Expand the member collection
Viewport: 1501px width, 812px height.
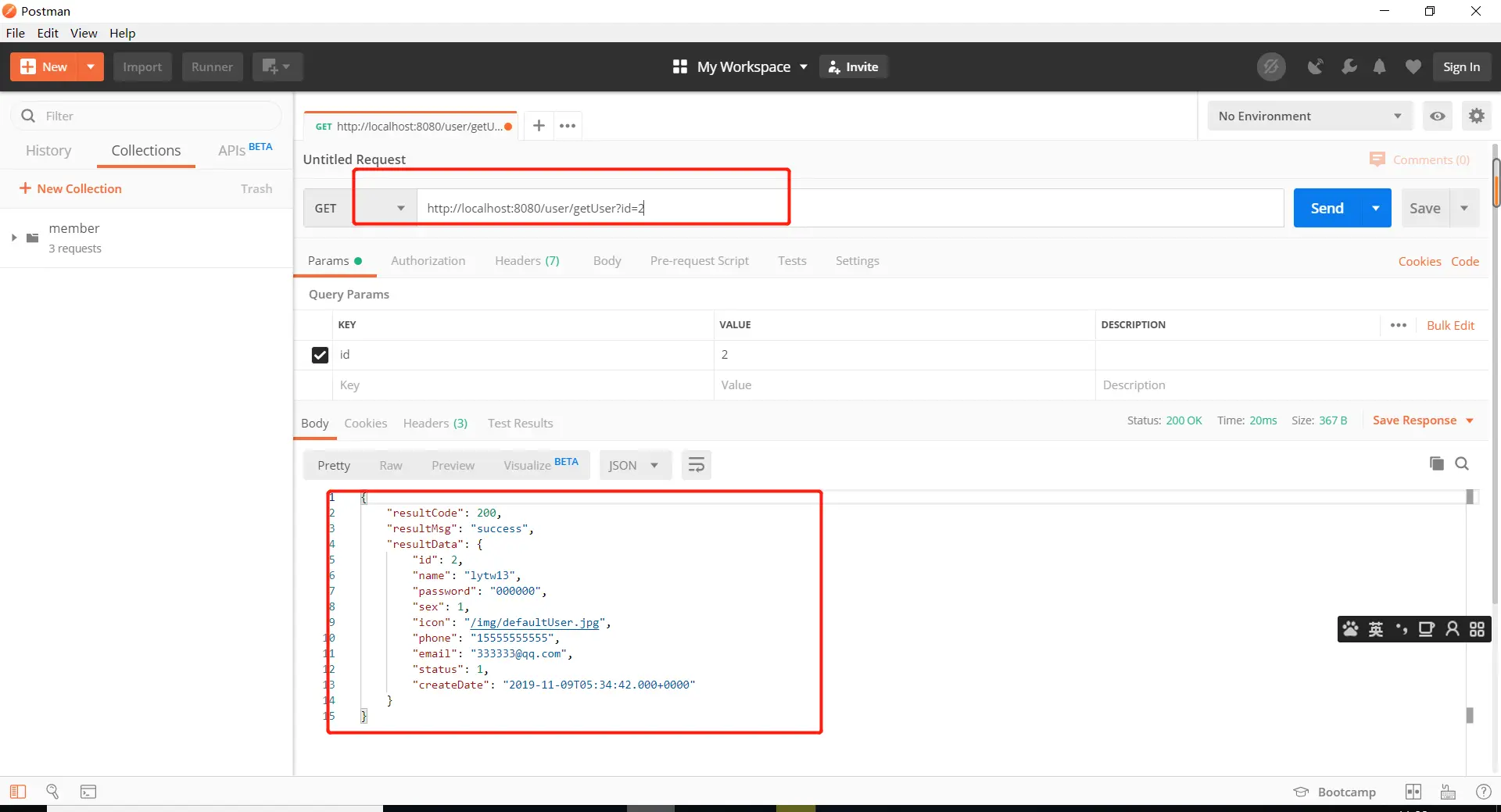pyautogui.click(x=13, y=238)
